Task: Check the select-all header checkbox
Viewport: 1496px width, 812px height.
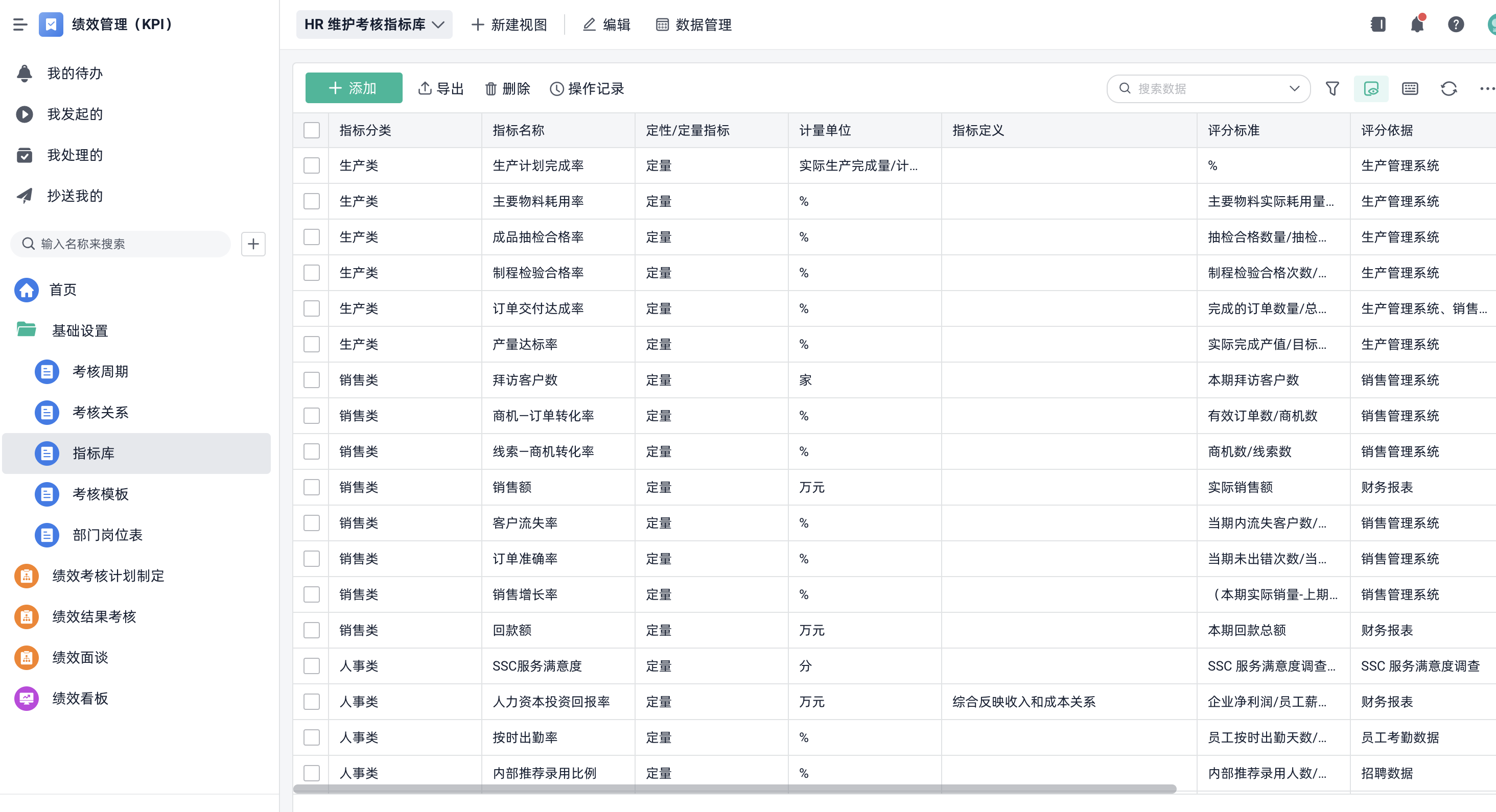Action: [312, 130]
